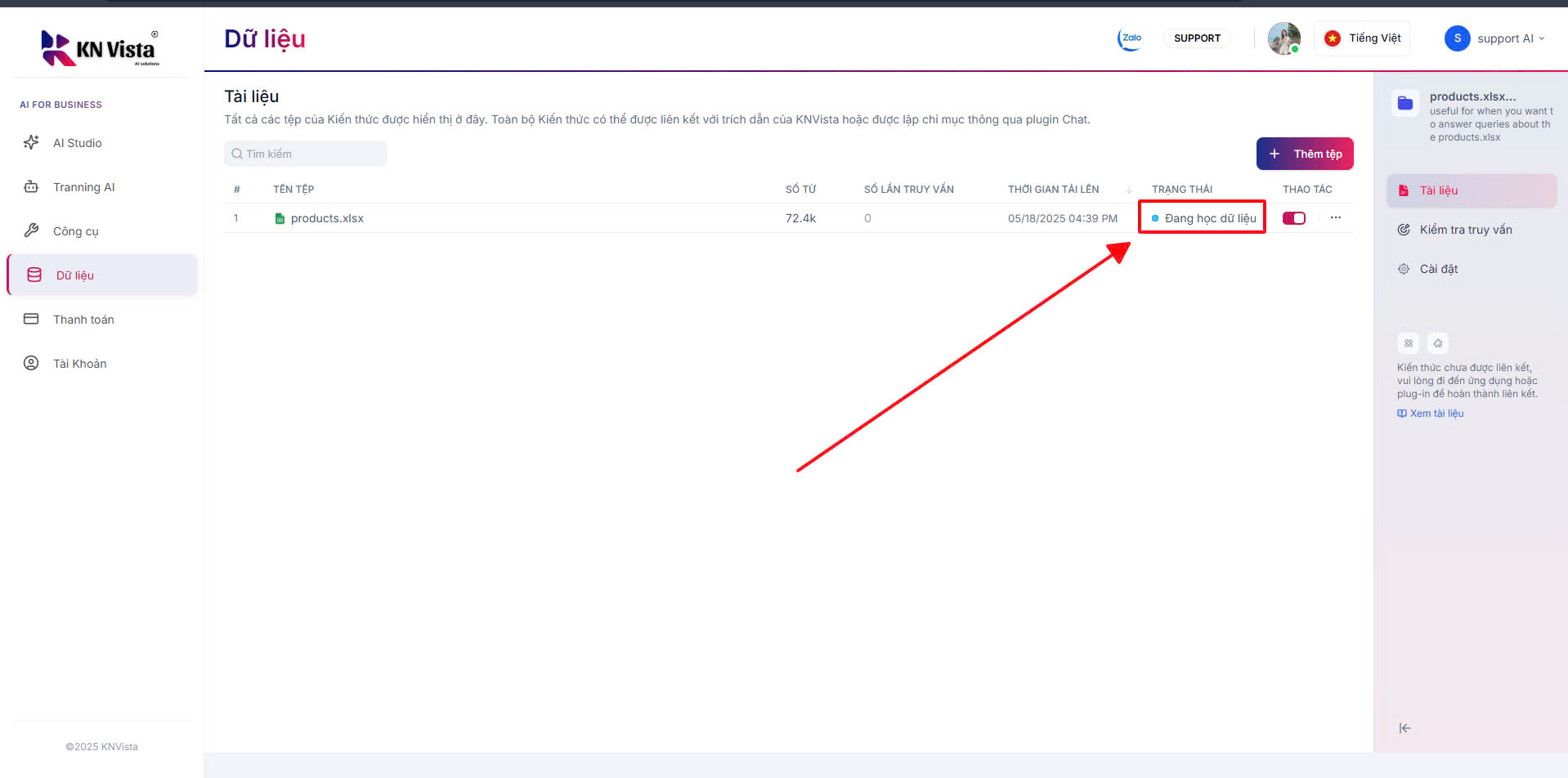Open AI Studio in the sidebar
1568x778 pixels.
(x=78, y=143)
